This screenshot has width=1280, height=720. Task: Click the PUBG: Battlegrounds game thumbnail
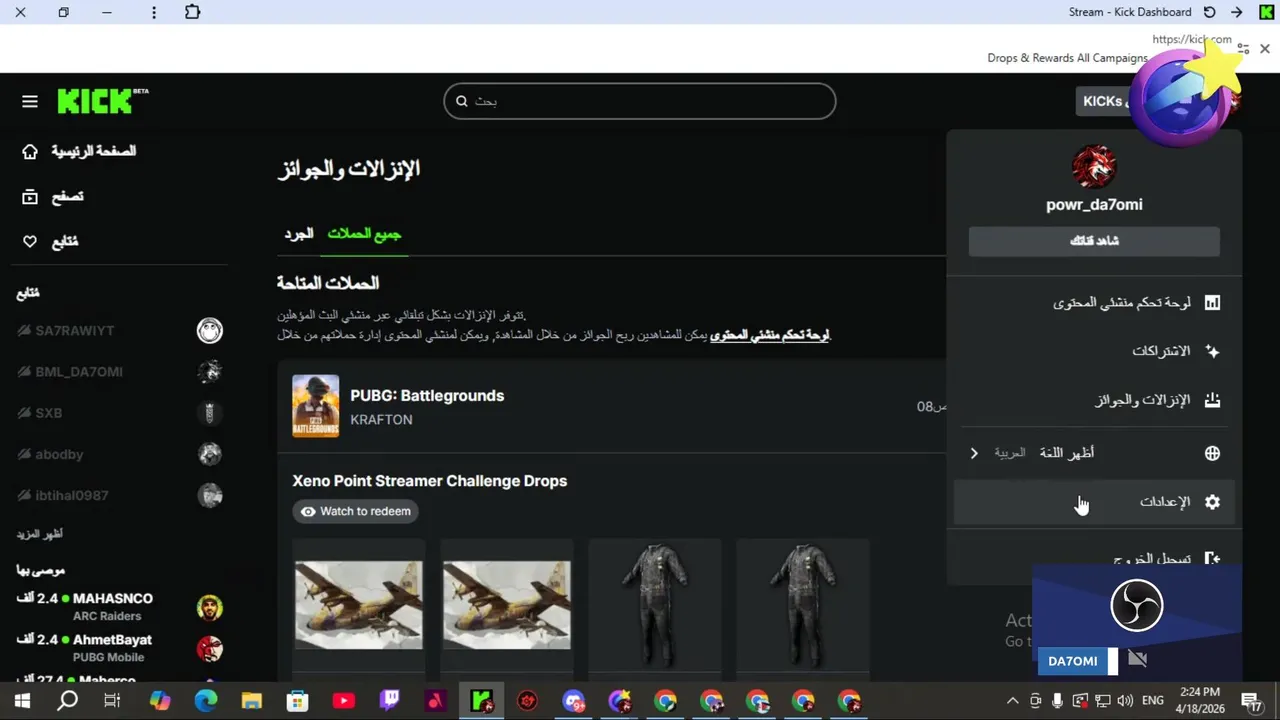[x=315, y=406]
